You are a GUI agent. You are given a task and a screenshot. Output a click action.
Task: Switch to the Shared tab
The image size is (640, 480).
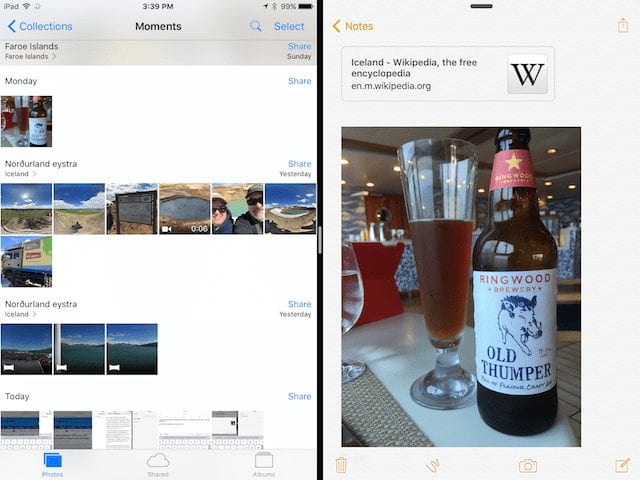158,464
